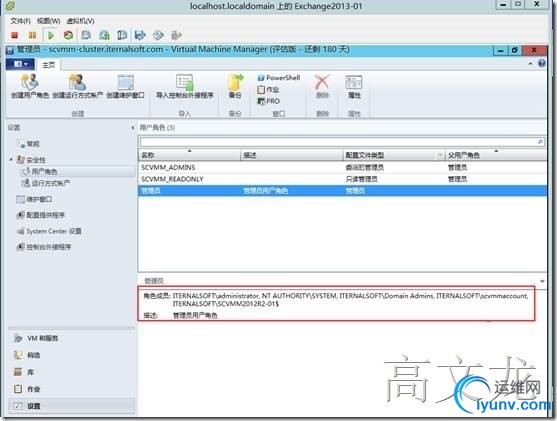Click the search magnifier icon in filter box
557x421 pixels.
tap(540, 142)
